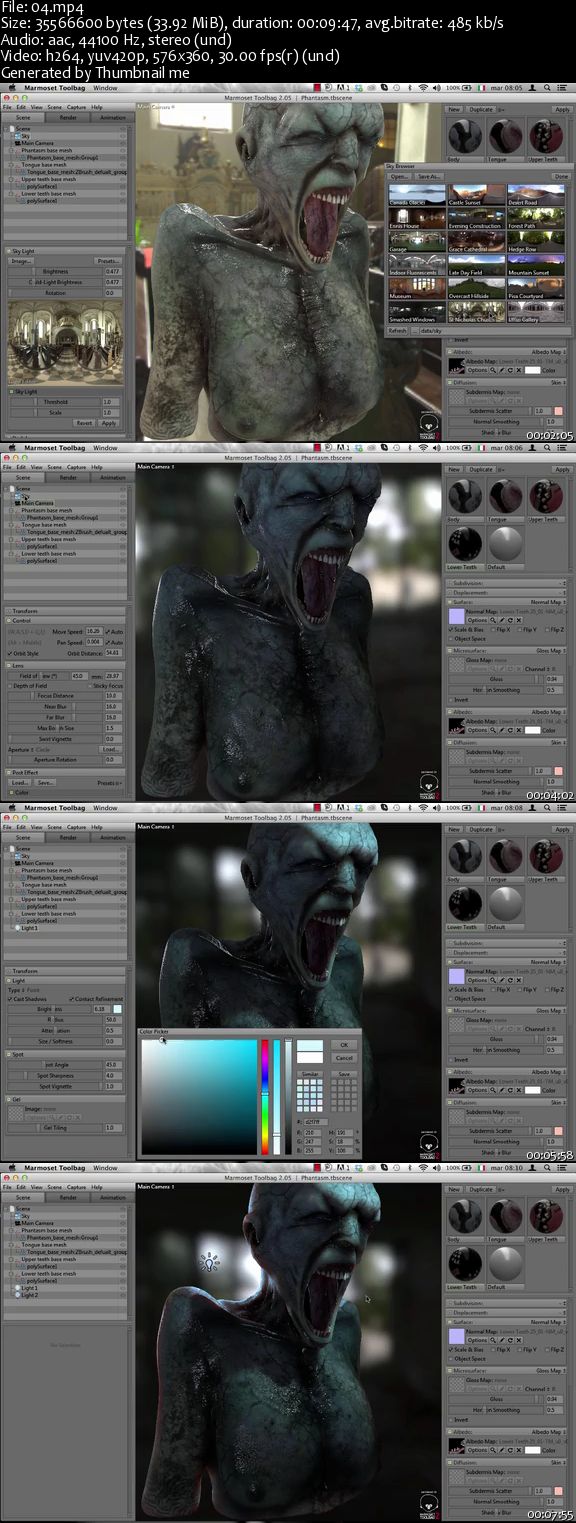Select Light 2 in the 00:07:55 scene tree
Viewport: 576px width, 1523px height.
pos(30,1295)
